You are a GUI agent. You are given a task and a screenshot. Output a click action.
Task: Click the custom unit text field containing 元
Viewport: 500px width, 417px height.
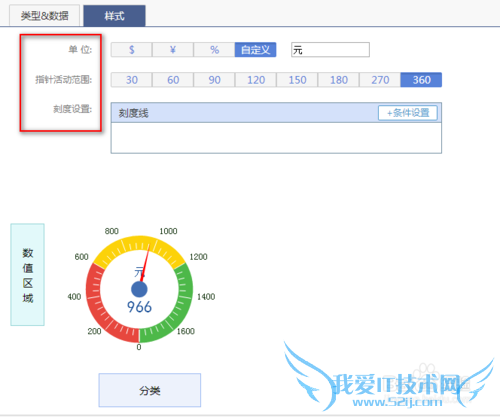[330, 50]
